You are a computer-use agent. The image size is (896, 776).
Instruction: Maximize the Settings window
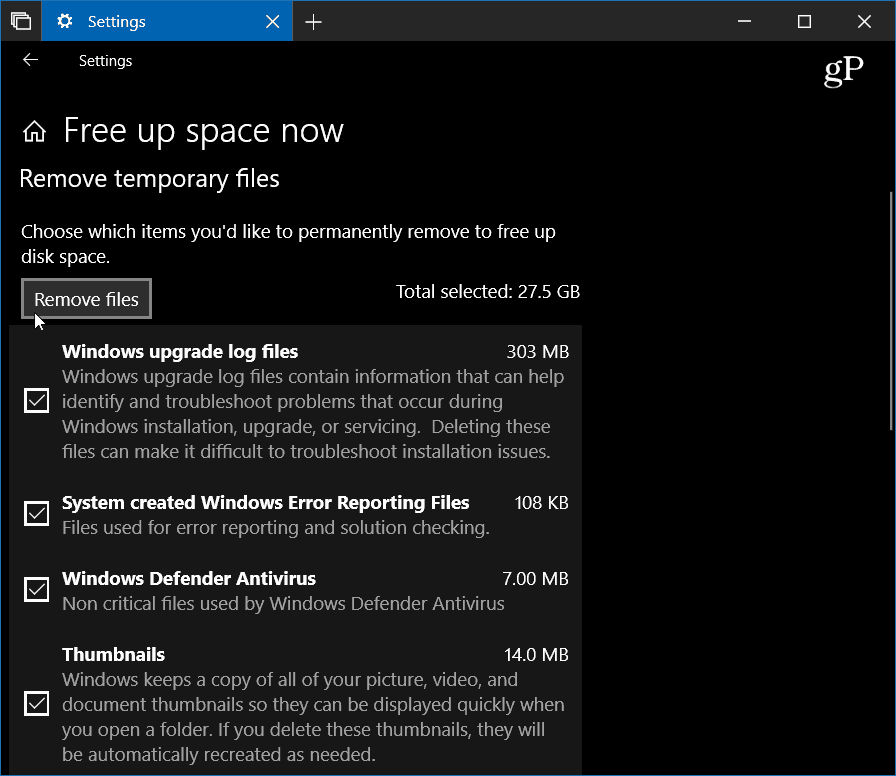point(804,22)
